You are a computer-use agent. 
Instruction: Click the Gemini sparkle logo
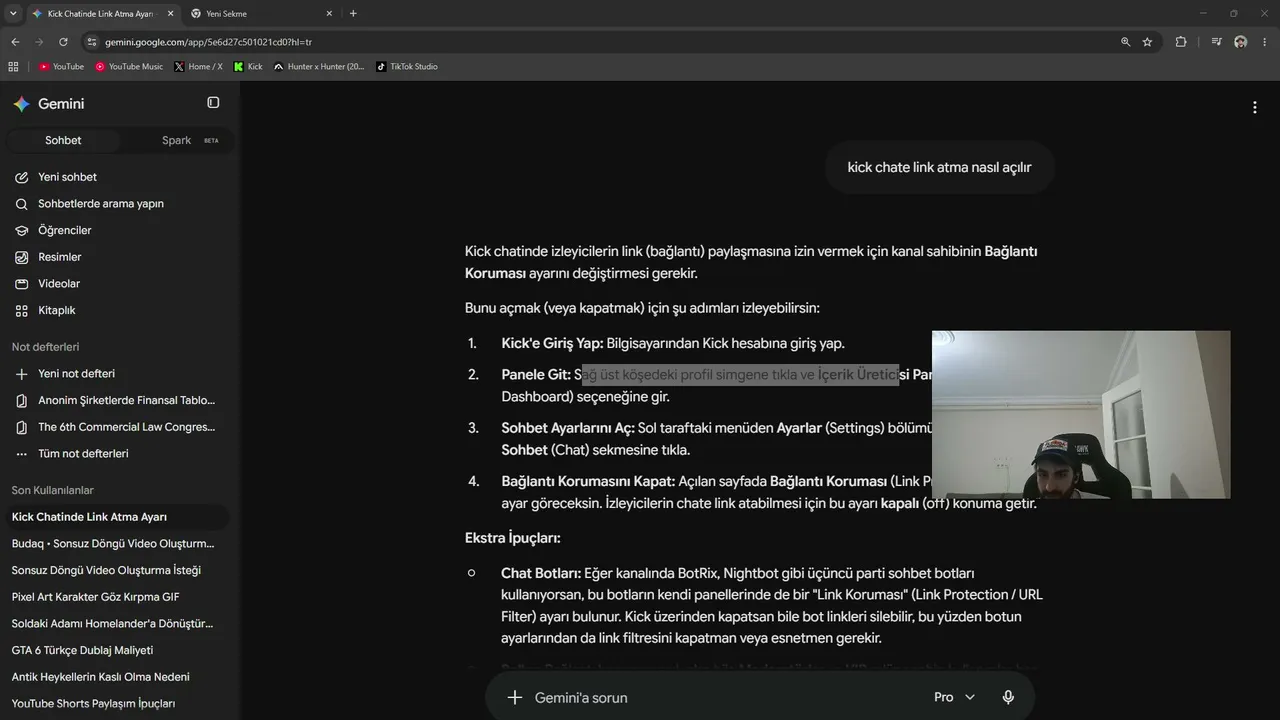point(21,104)
